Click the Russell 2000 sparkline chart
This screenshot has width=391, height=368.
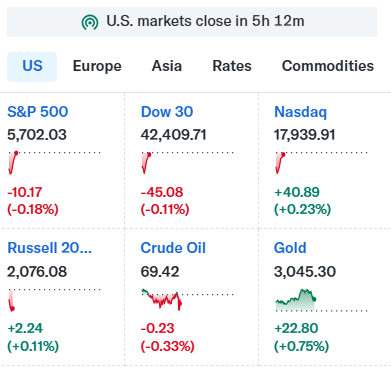[54, 300]
